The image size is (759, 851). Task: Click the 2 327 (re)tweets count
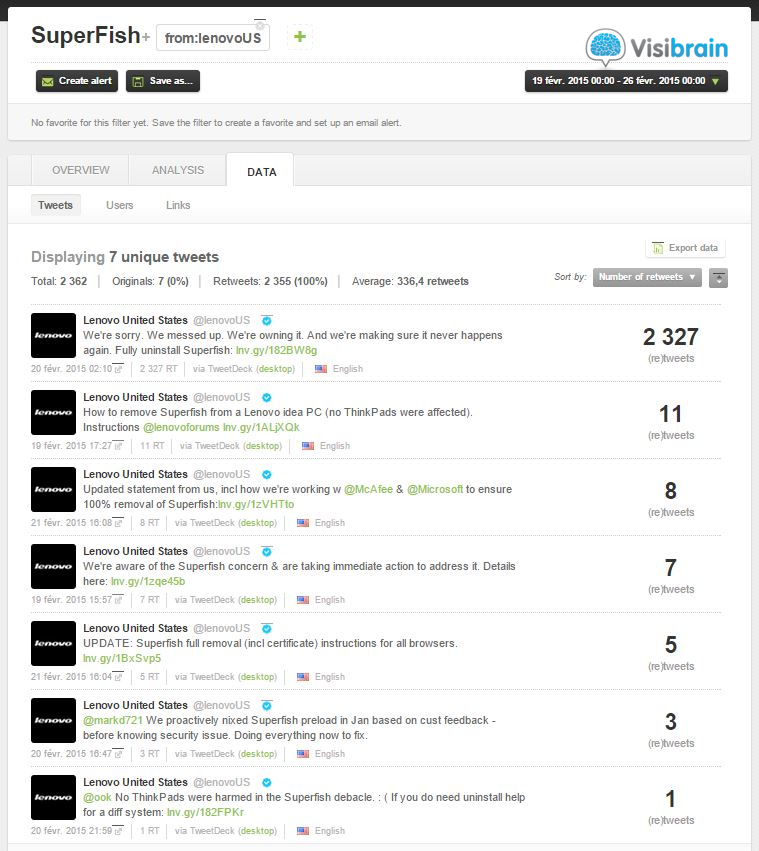(x=671, y=344)
